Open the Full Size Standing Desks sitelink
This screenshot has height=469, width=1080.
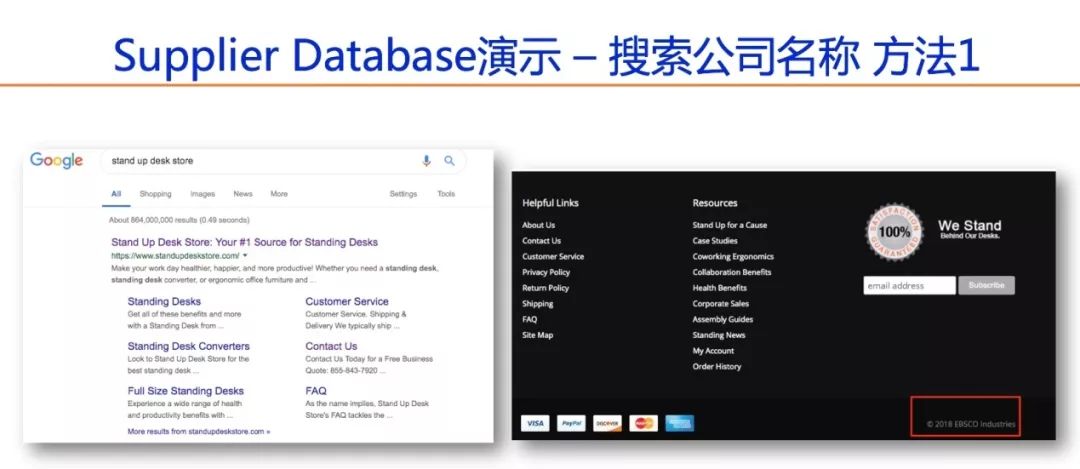point(185,390)
